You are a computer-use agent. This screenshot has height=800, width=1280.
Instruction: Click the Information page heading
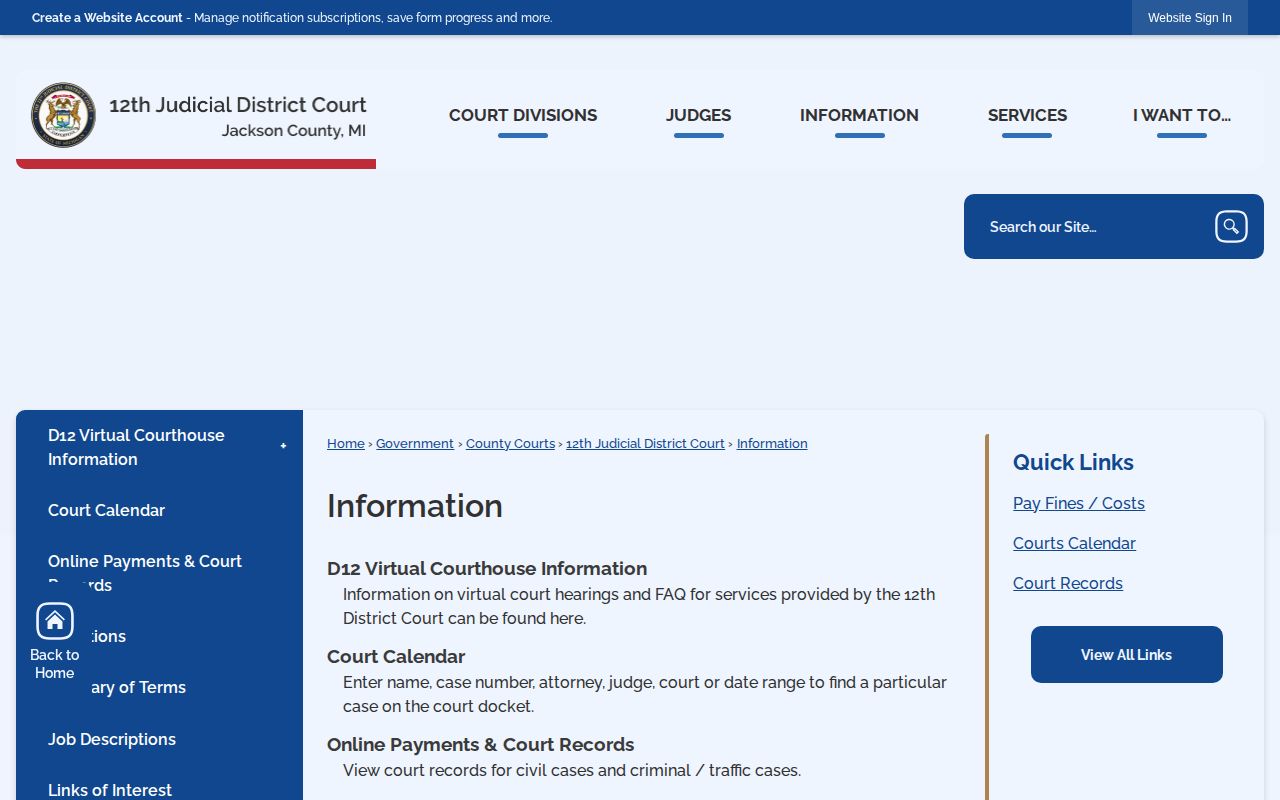(x=415, y=506)
